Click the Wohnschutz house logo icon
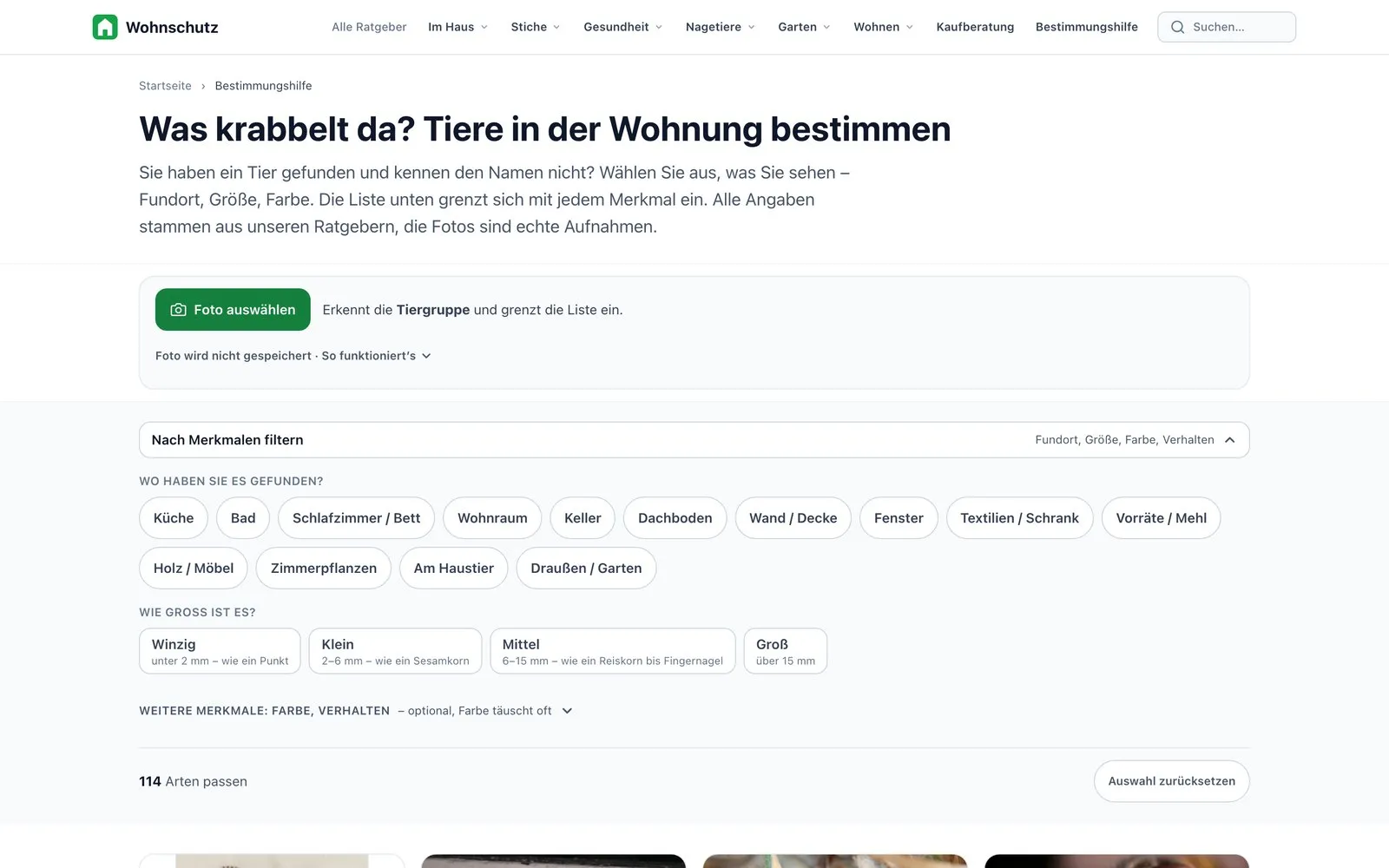Image resolution: width=1389 pixels, height=868 pixels. pyautogui.click(x=105, y=27)
